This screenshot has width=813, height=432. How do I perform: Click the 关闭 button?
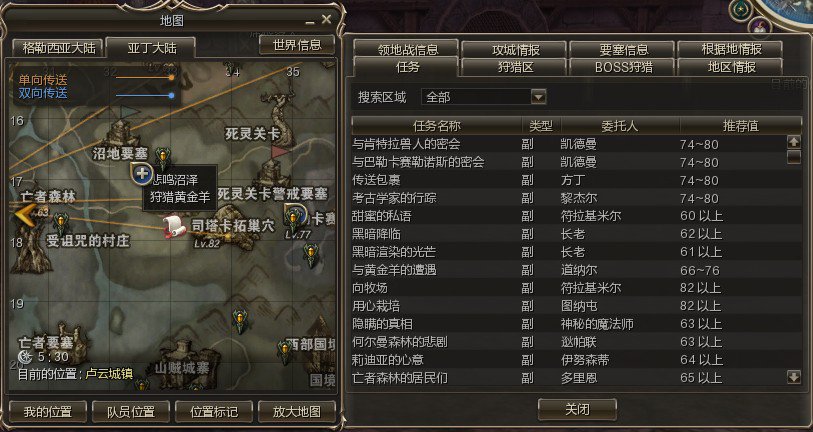tap(577, 409)
